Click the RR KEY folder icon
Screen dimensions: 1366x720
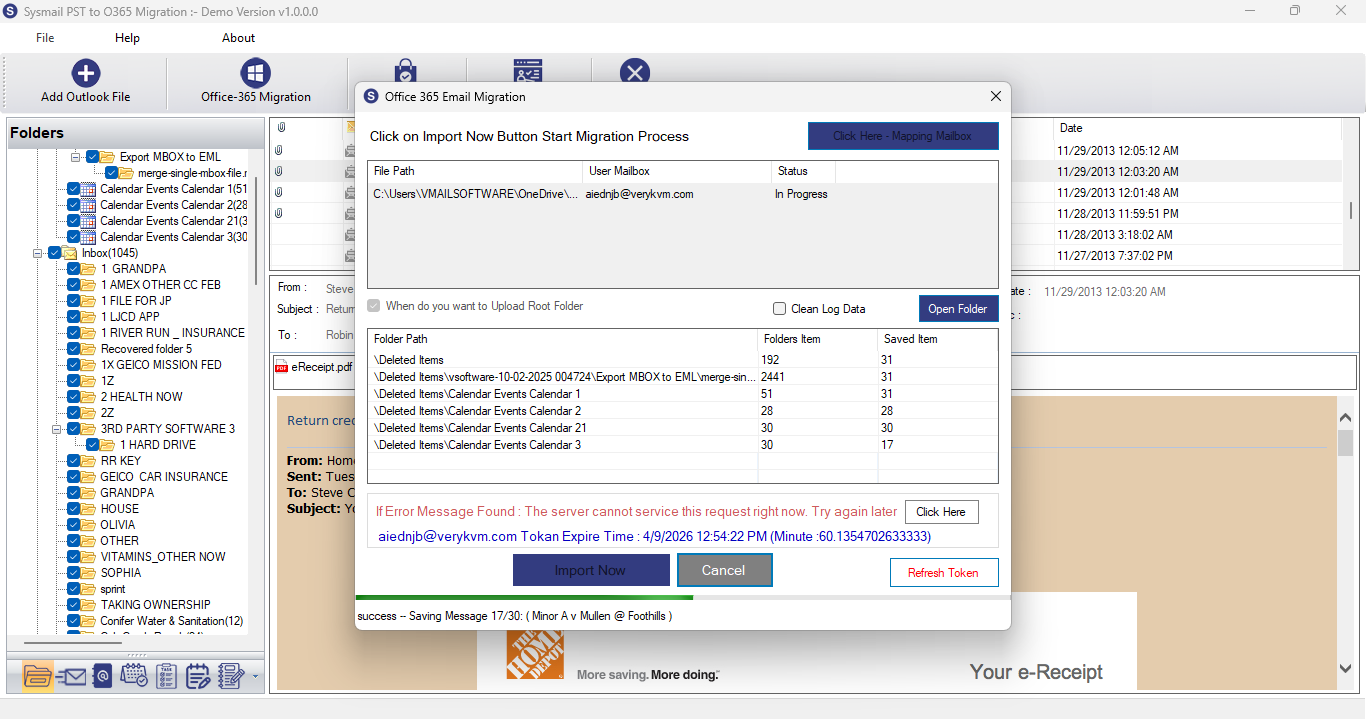[x=89, y=461]
